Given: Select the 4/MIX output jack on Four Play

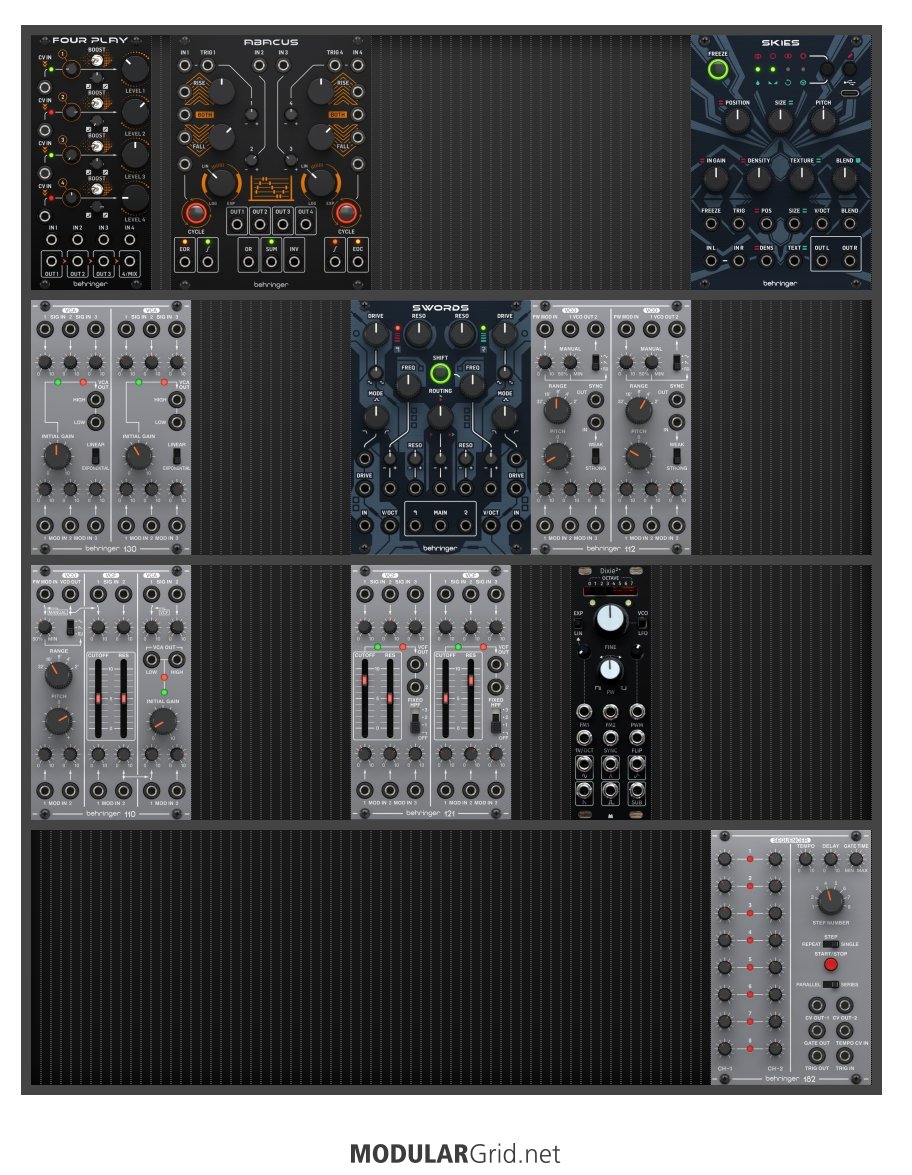Looking at the screenshot, I should point(130,262).
